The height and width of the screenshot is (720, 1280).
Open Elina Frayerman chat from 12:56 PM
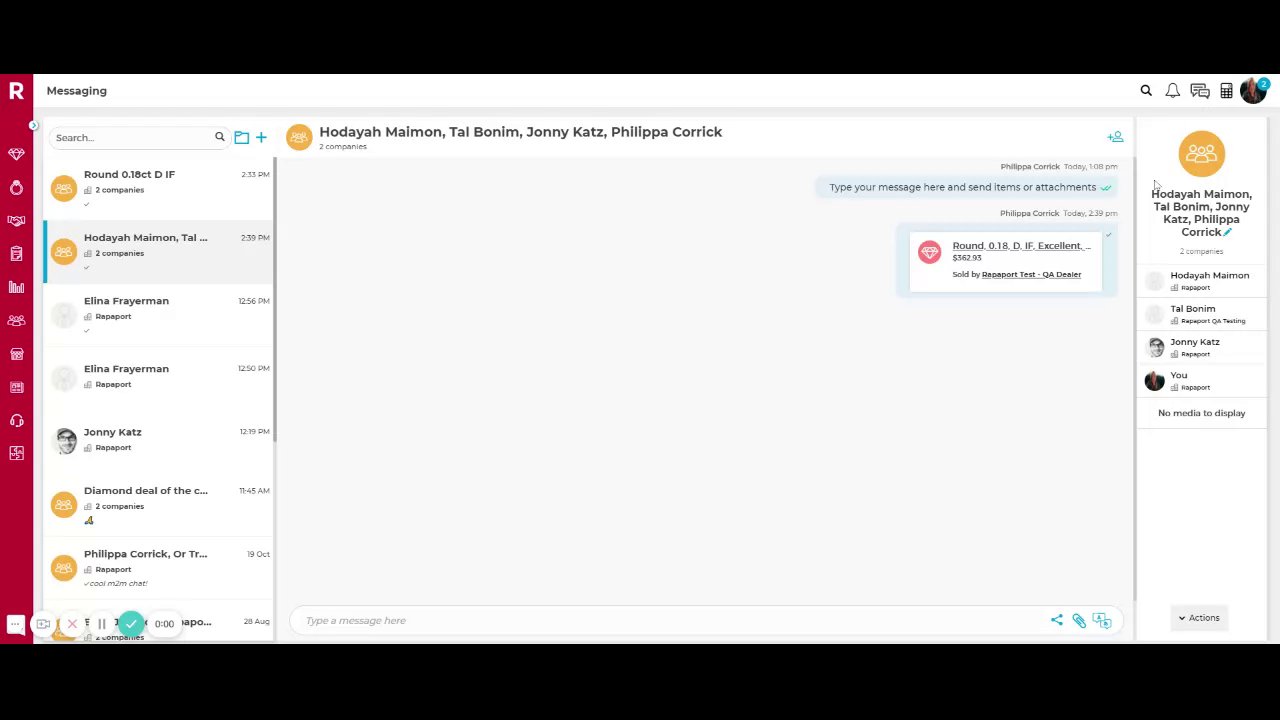pos(158,315)
